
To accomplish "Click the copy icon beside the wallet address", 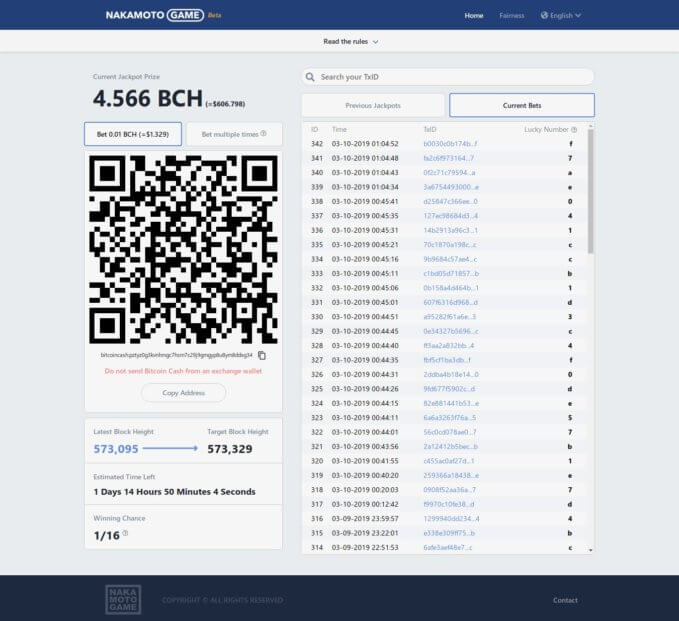I will coord(262,355).
